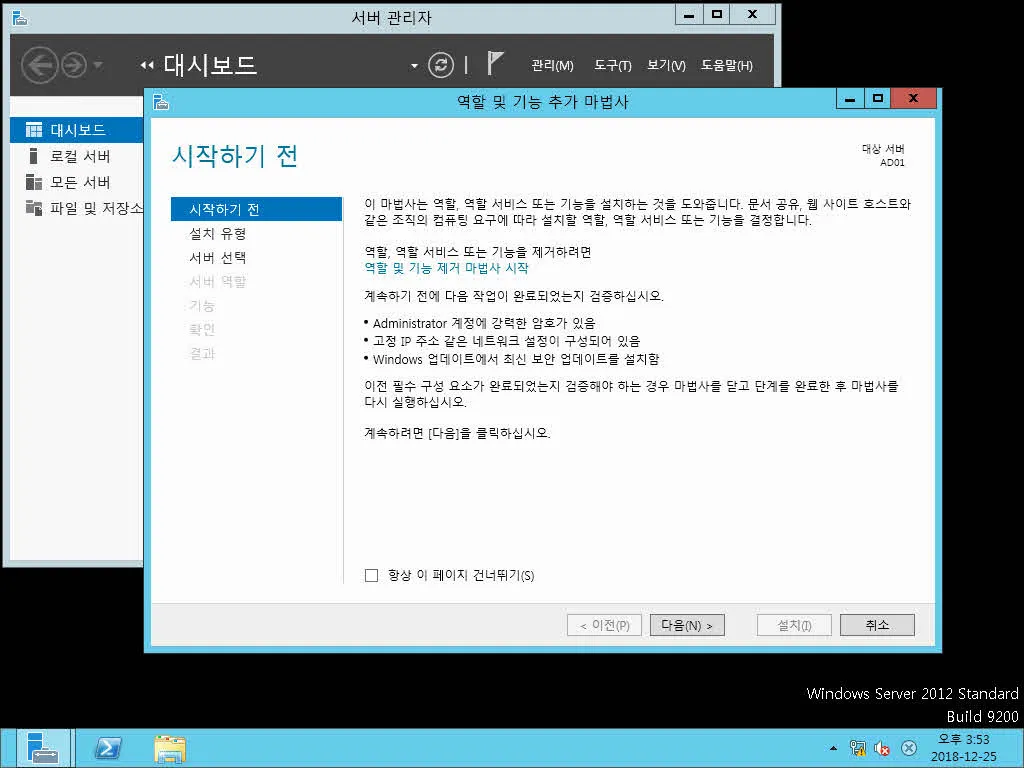Click the back navigation arrow

pos(40,65)
